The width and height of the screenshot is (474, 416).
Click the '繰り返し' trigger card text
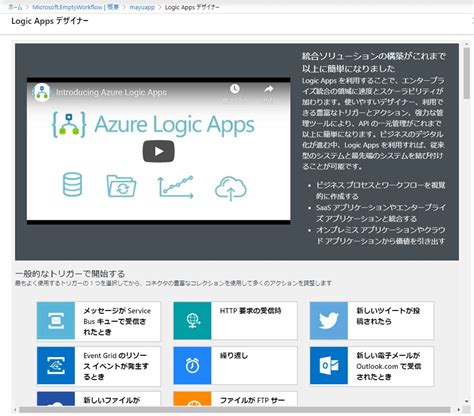coord(234,356)
